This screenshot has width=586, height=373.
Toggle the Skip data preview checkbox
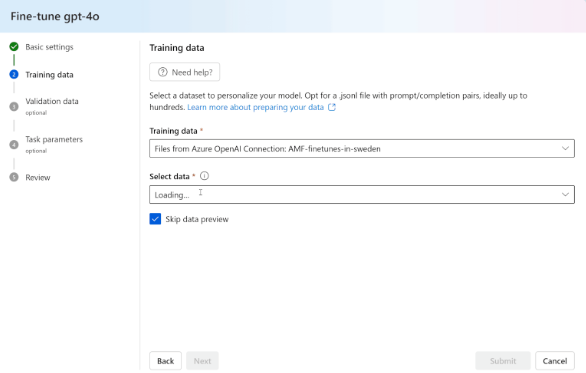point(155,219)
